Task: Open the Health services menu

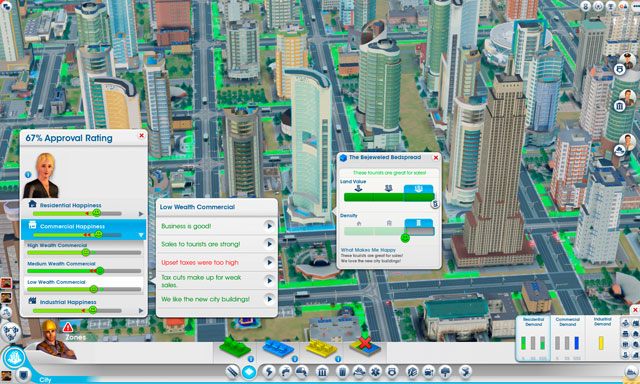Action: pyautogui.click(x=375, y=372)
